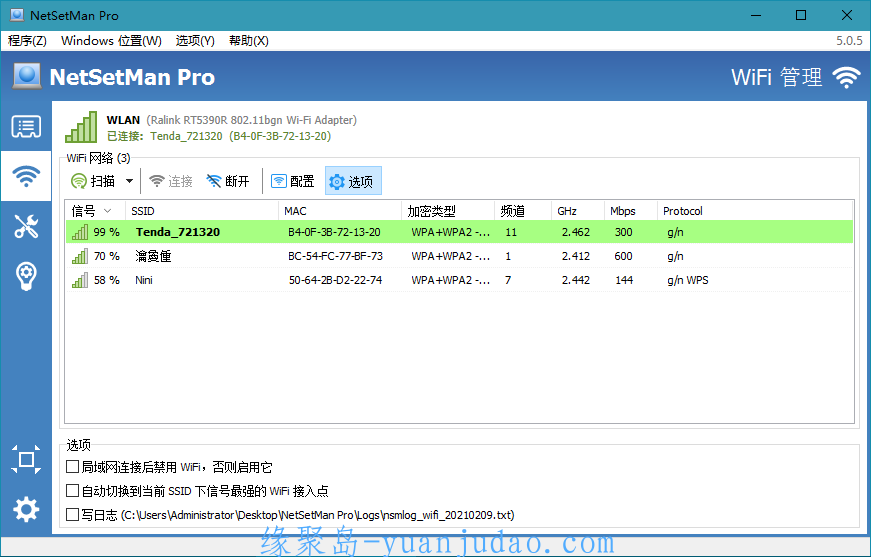Click 断开 to disconnect WiFi
The image size is (871, 557).
[x=228, y=181]
